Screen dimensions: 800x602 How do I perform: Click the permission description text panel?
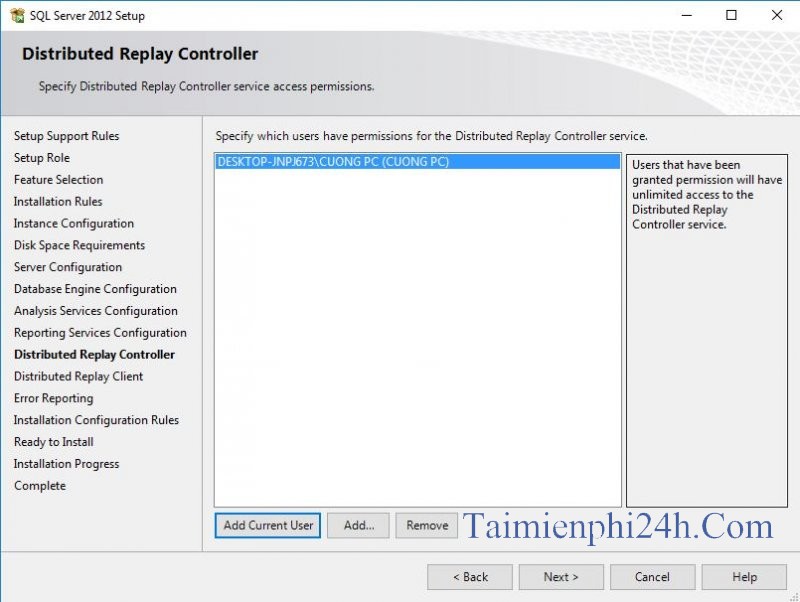click(707, 331)
